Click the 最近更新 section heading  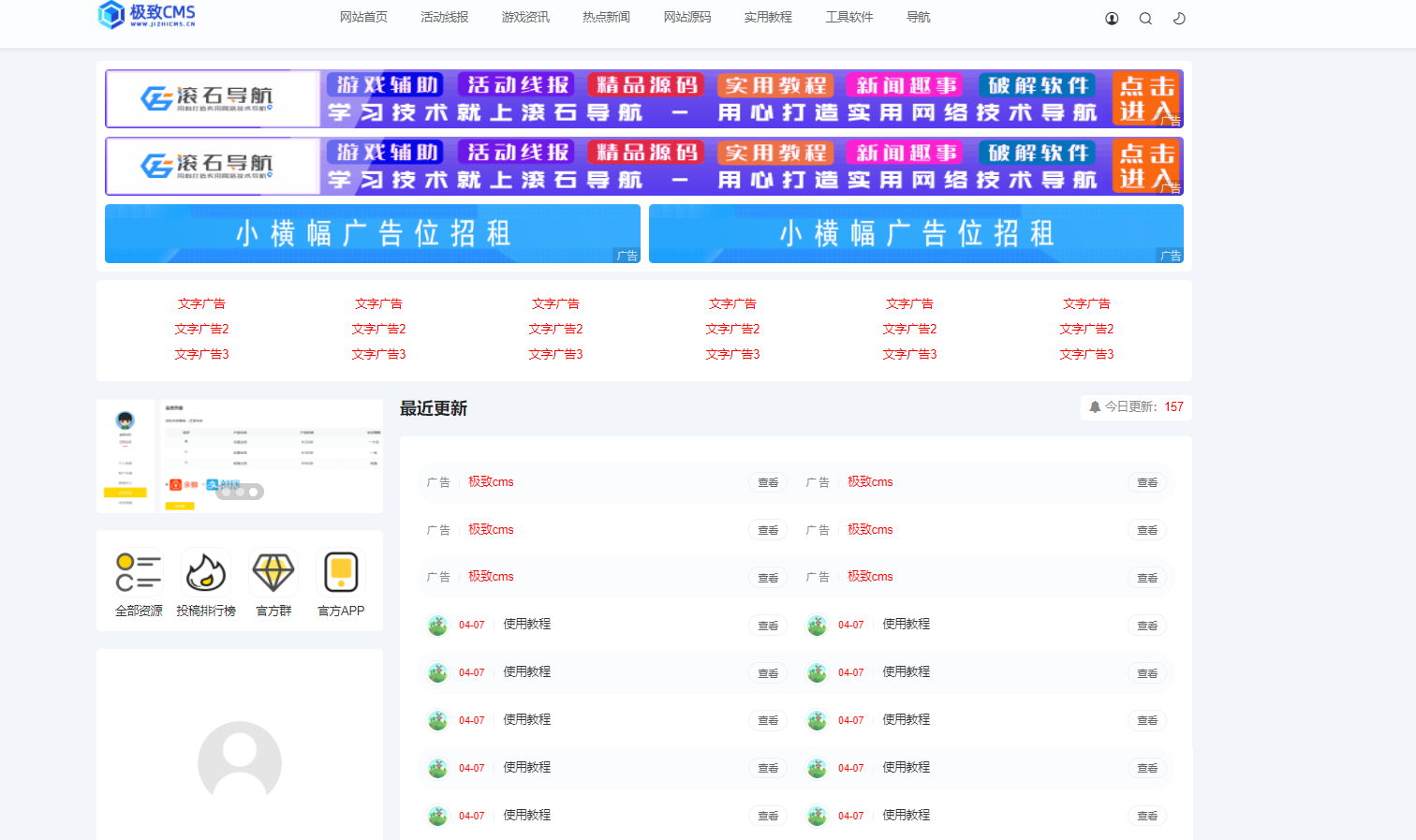[434, 408]
